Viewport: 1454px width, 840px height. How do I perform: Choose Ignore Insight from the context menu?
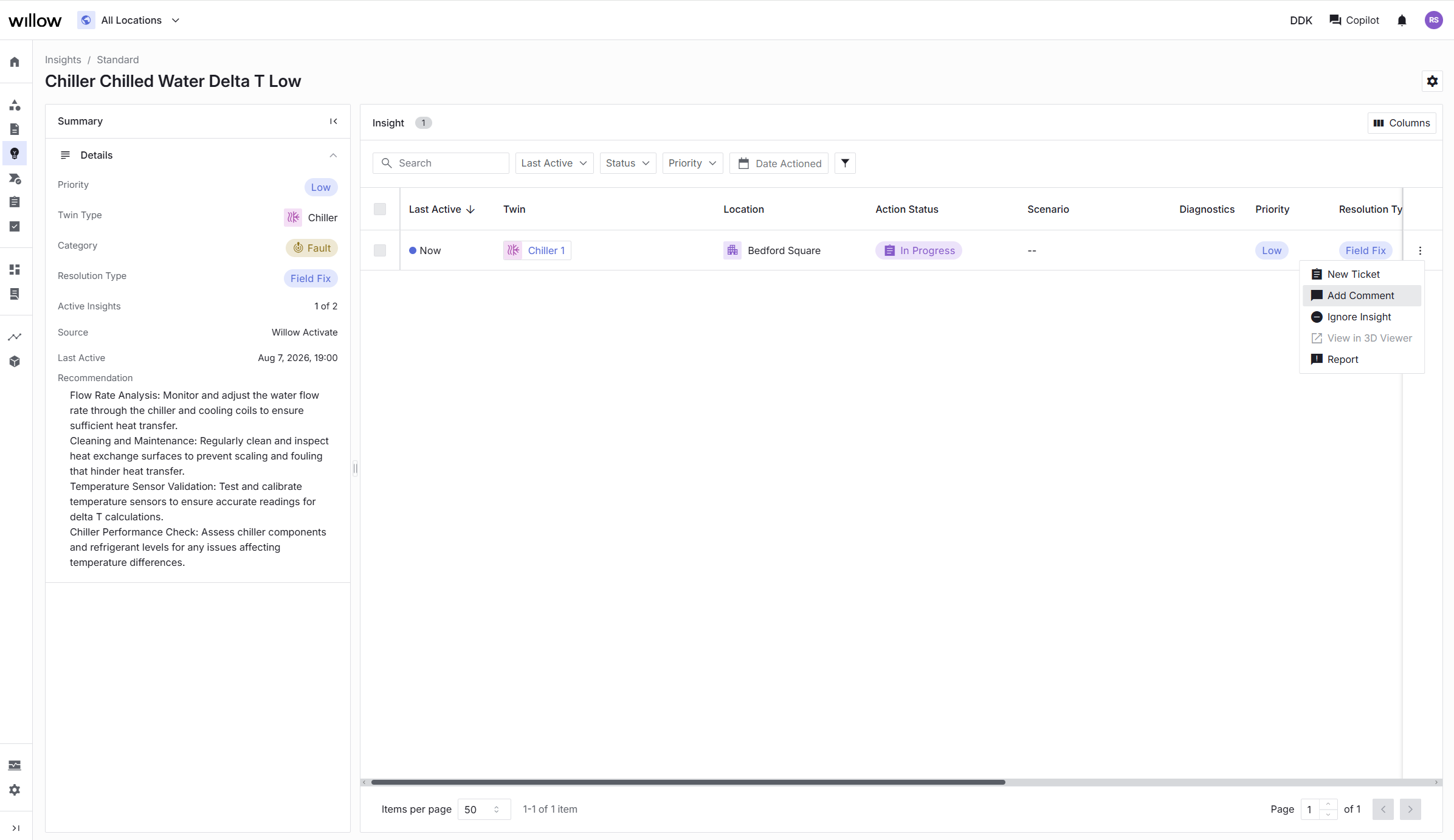click(1362, 317)
